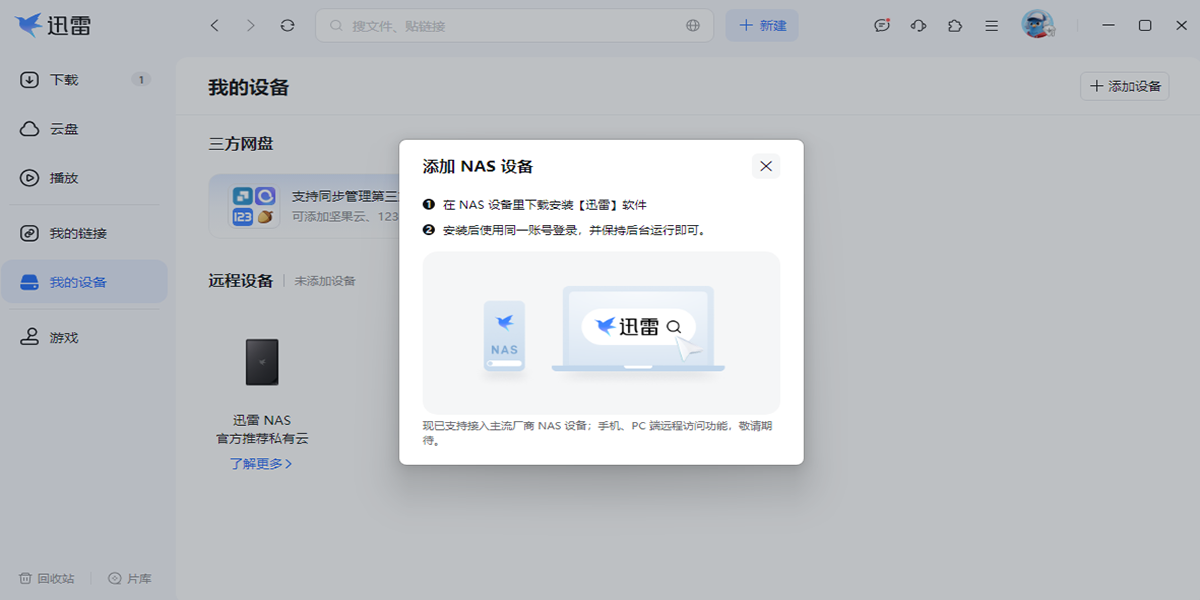Click the globe icon in search bar
The width and height of the screenshot is (1200, 600).
click(x=693, y=26)
